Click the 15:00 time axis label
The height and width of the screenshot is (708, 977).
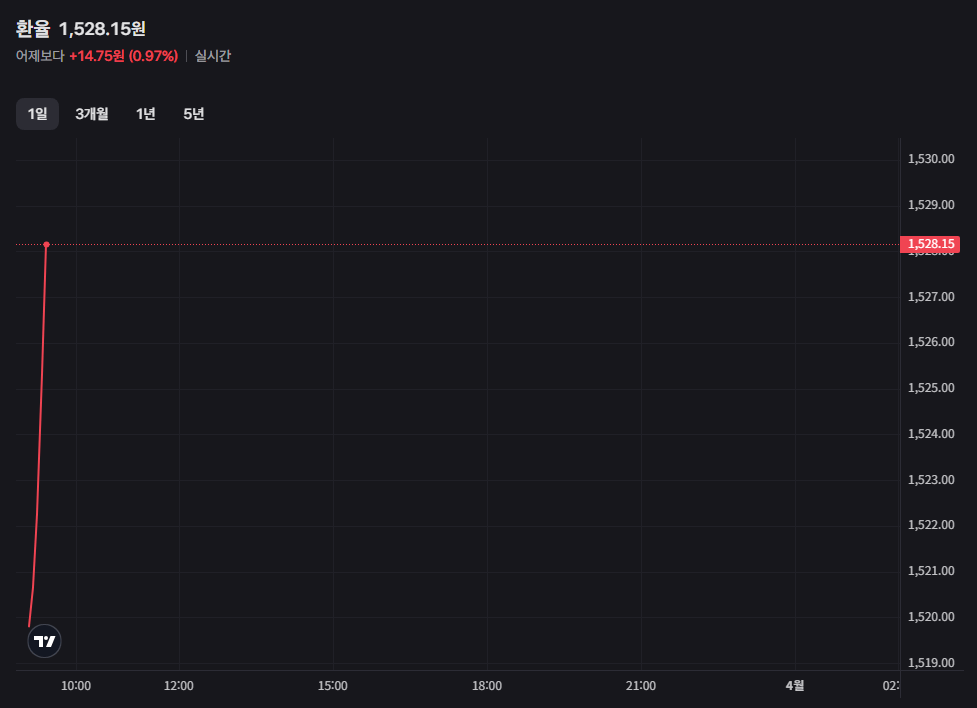333,686
